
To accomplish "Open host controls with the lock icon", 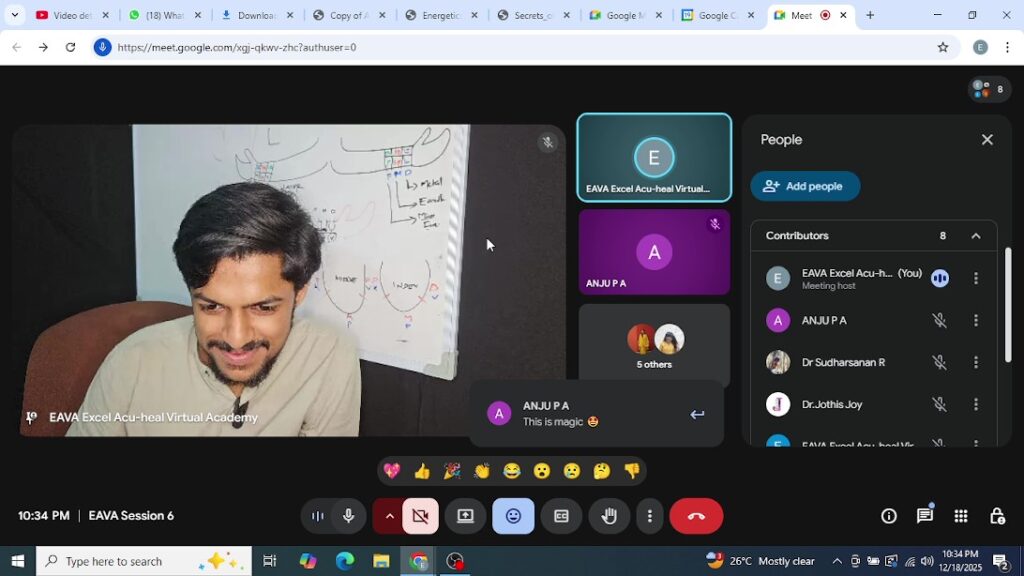I will (996, 516).
